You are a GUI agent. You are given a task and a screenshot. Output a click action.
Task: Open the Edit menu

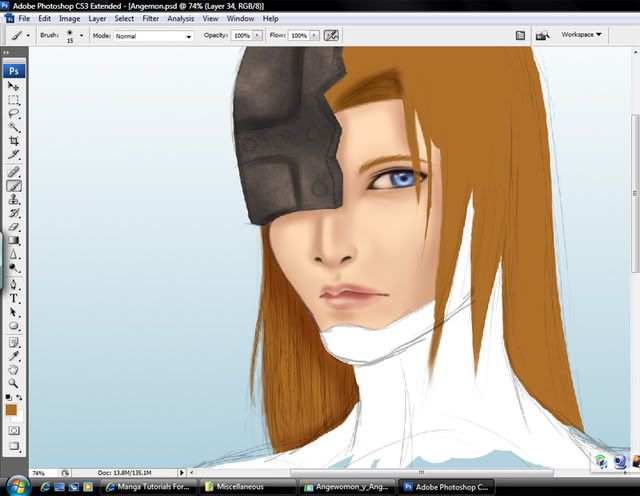coord(44,19)
